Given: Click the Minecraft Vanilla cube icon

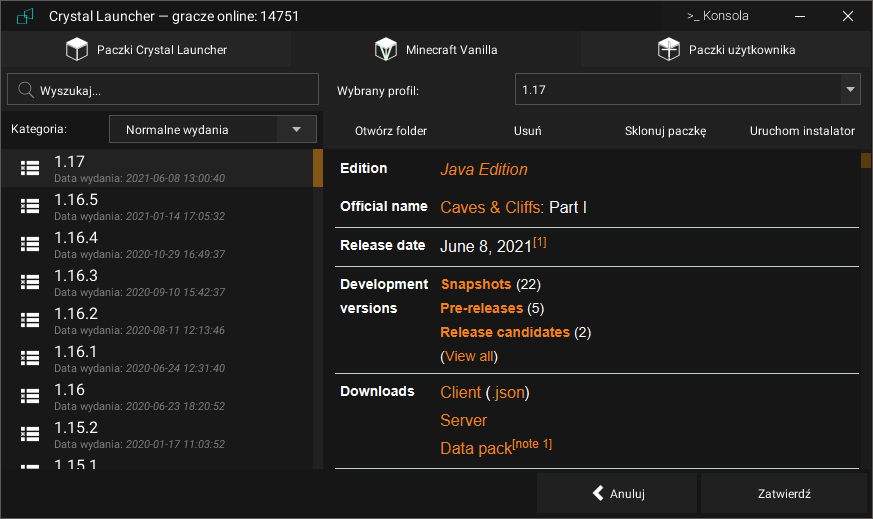Looking at the screenshot, I should (386, 50).
